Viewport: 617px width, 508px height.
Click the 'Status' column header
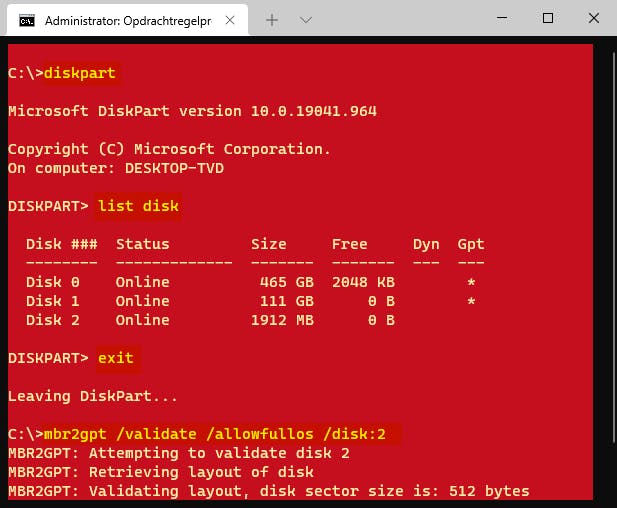[142, 244]
